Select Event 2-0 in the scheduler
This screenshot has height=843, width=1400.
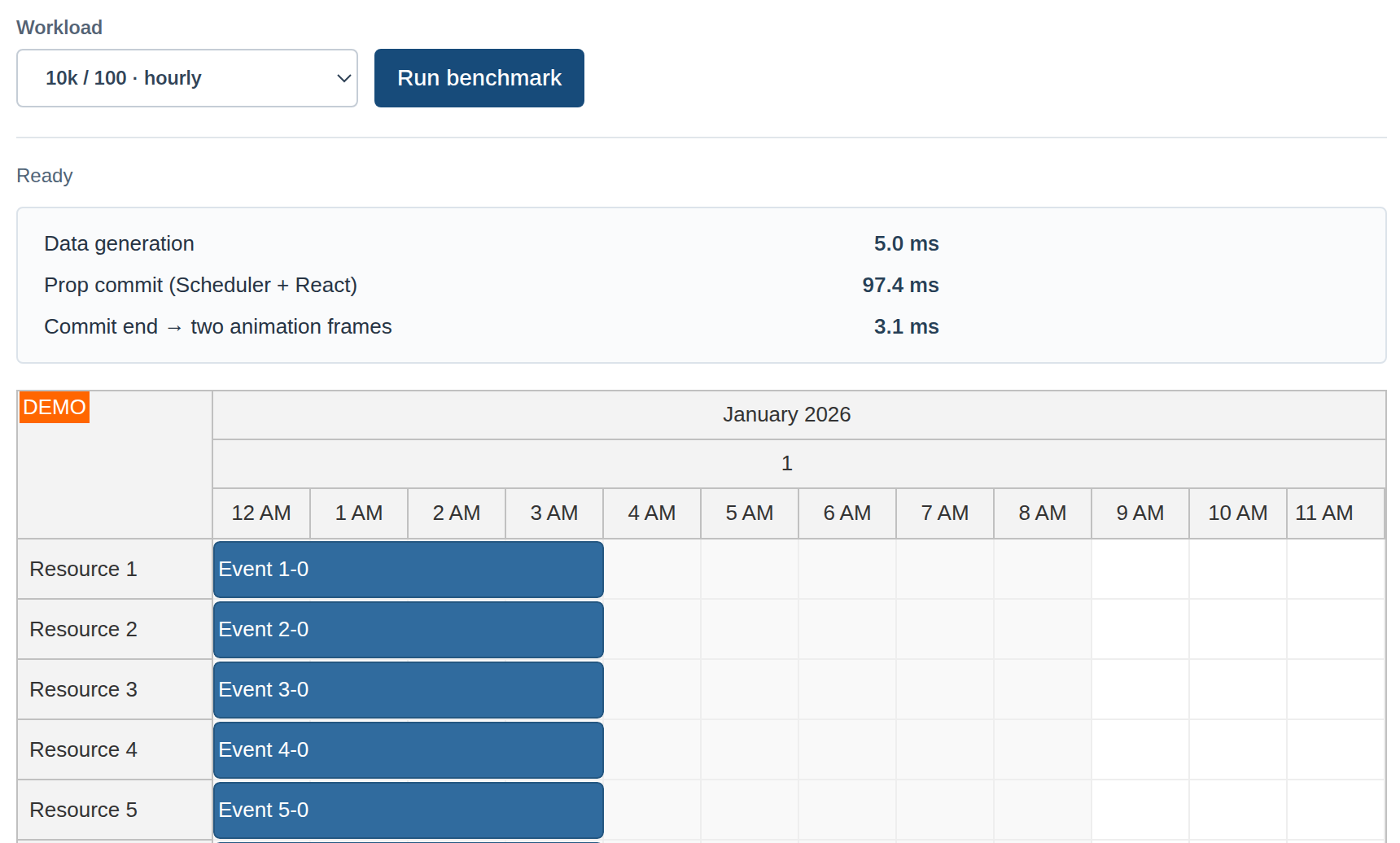tap(409, 630)
